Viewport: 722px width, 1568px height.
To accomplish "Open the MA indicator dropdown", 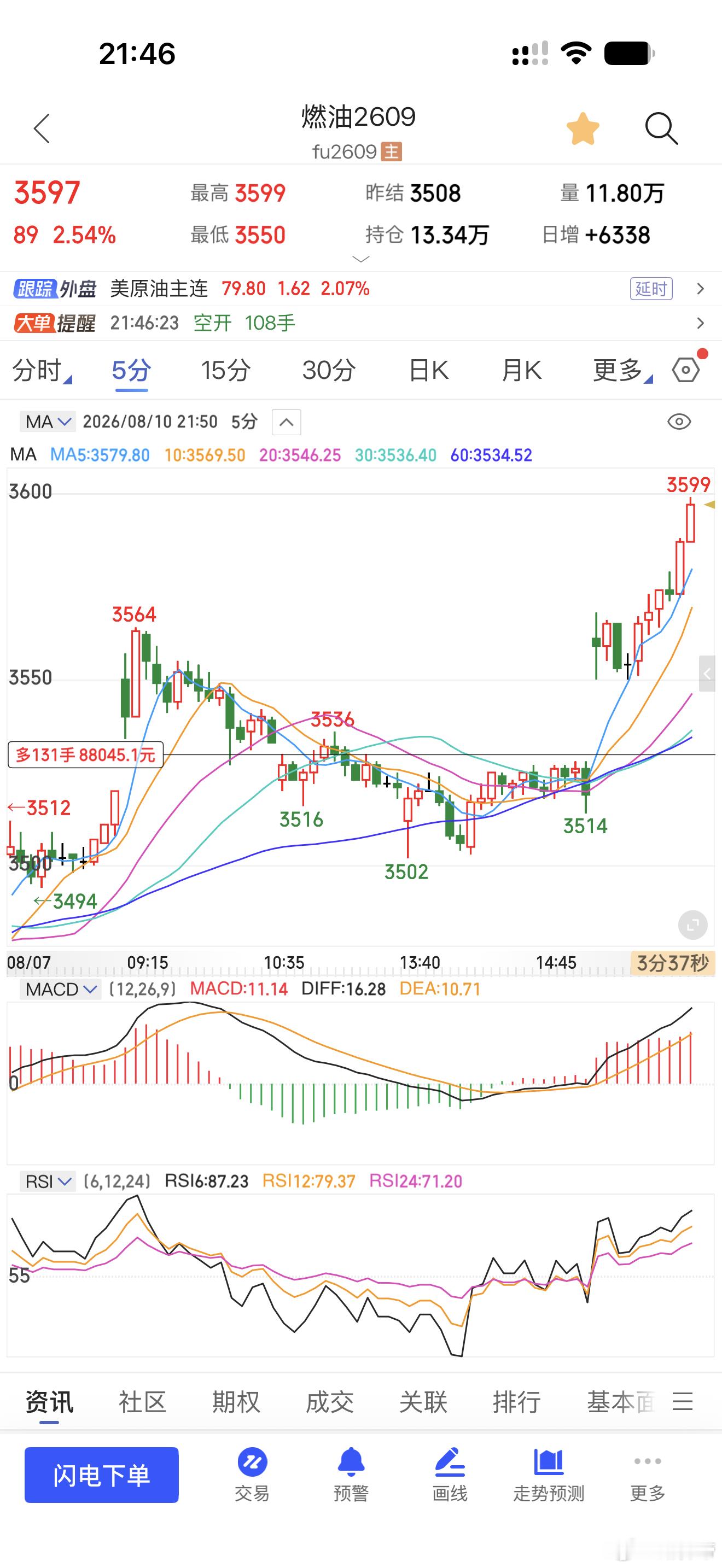I will [x=48, y=422].
